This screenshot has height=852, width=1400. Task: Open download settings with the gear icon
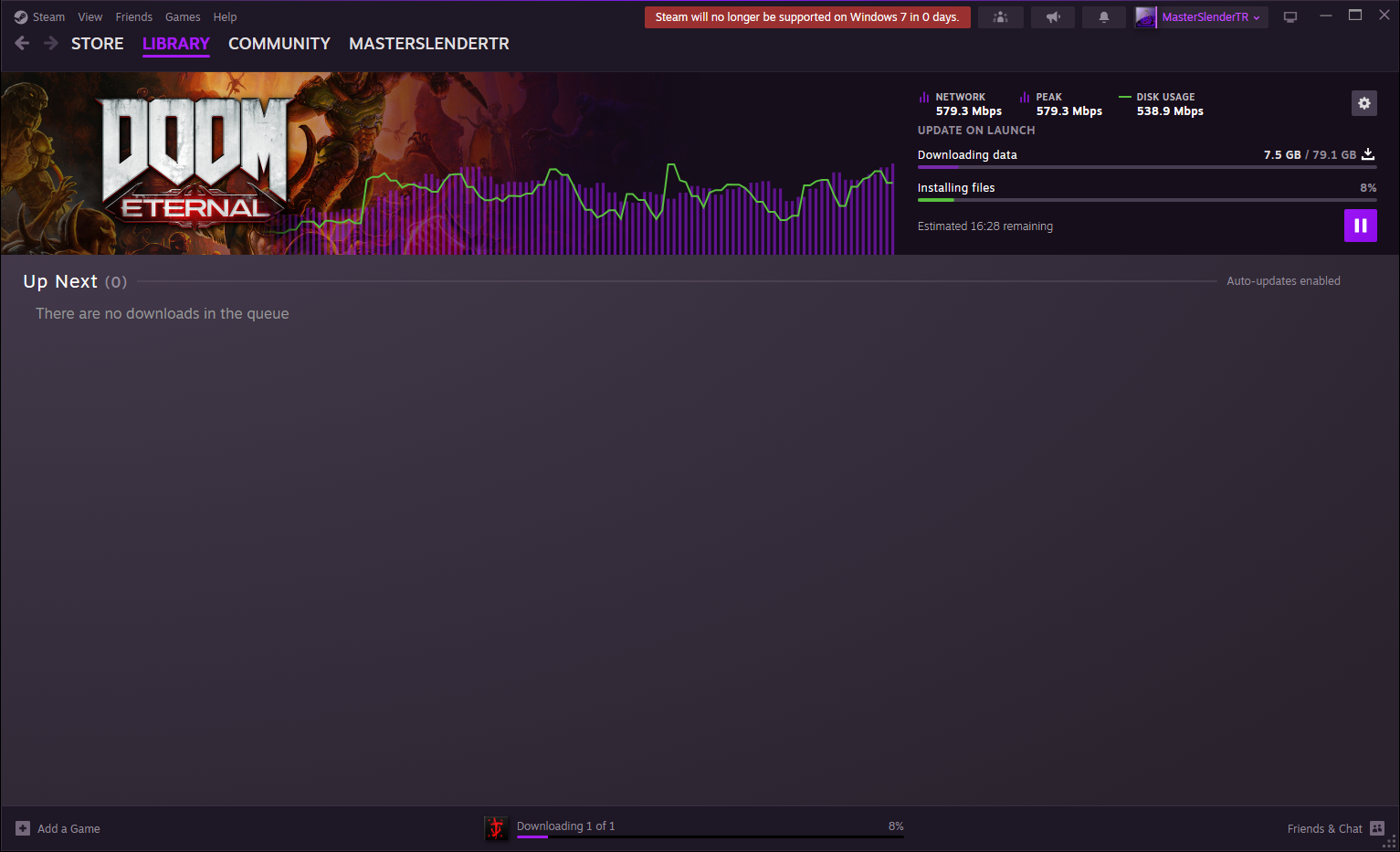[x=1364, y=103]
